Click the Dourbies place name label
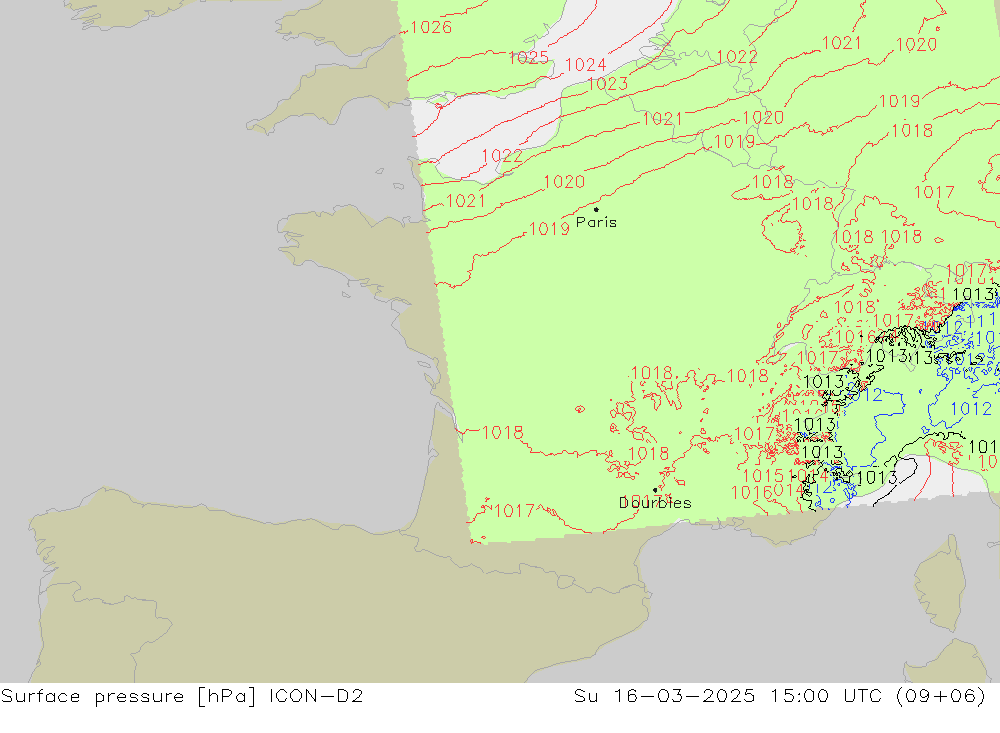1000x733 pixels. tap(655, 503)
